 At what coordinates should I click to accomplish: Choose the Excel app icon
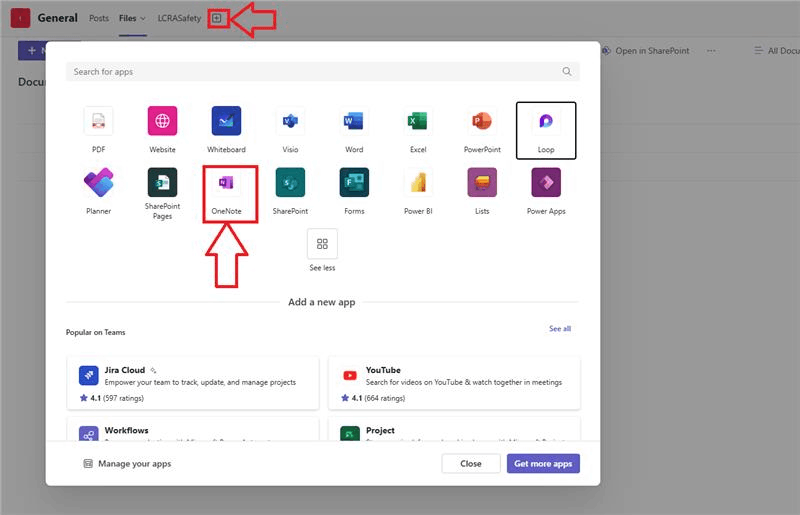click(418, 121)
